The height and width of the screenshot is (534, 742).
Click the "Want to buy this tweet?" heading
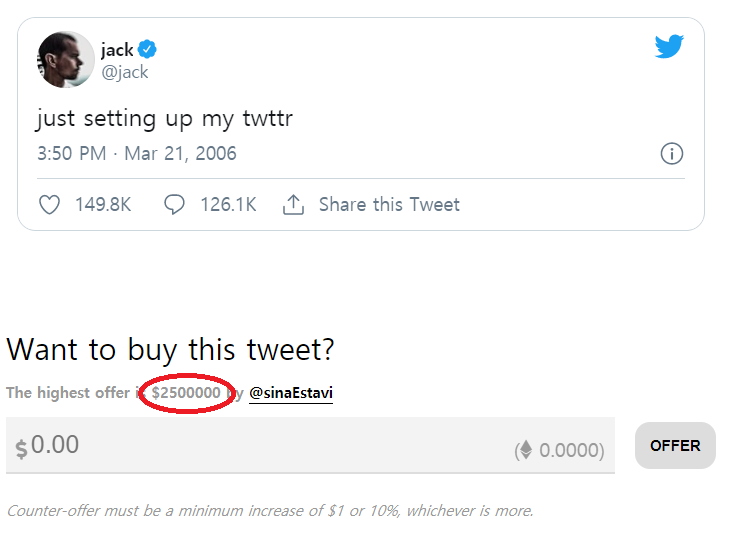point(170,349)
